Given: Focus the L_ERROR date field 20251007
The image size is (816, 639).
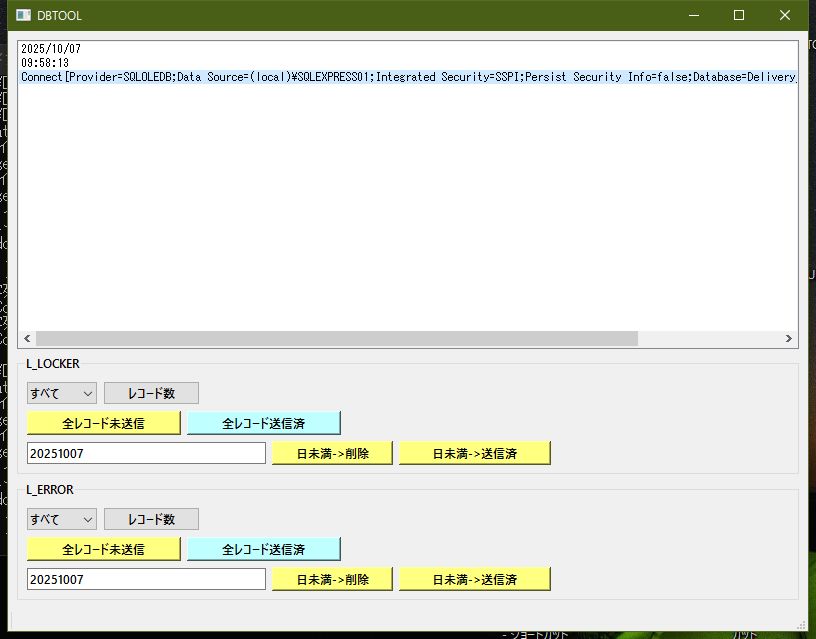Looking at the screenshot, I should click(146, 579).
